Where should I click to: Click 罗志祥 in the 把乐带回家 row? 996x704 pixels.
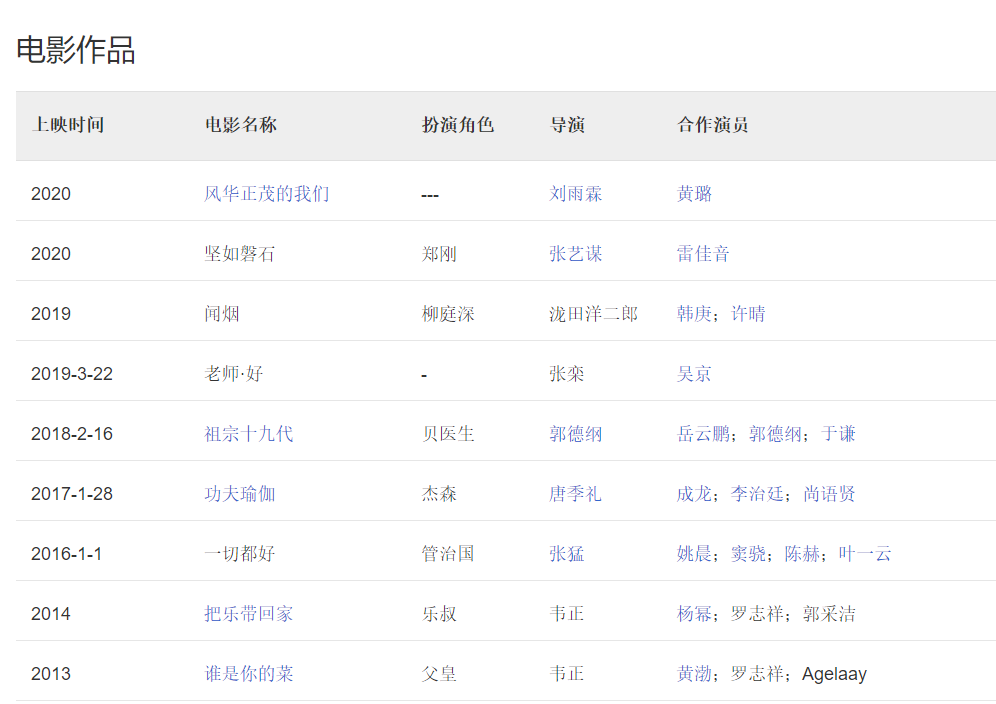tap(757, 613)
